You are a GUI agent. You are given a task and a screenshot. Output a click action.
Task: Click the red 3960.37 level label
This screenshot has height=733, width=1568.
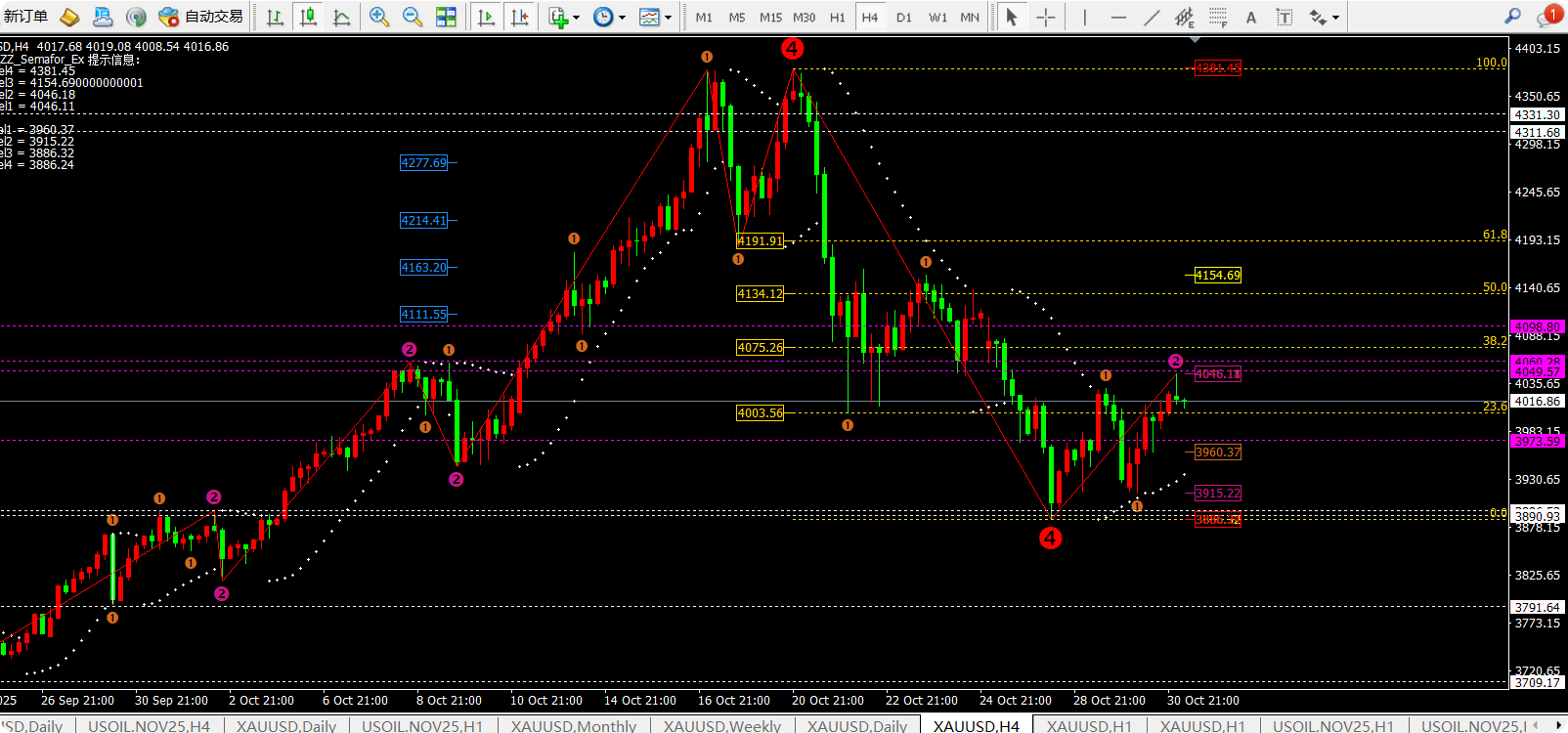point(1218,453)
